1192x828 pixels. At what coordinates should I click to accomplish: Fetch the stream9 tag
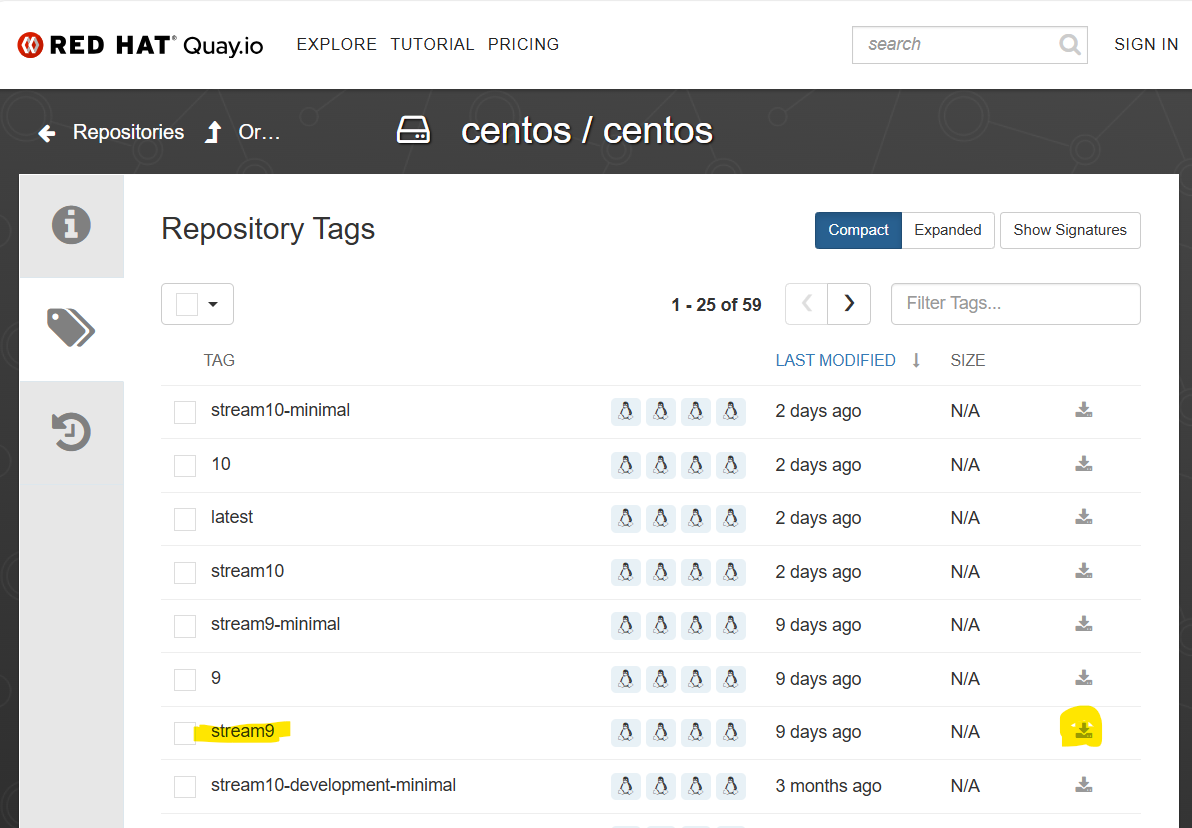(x=1084, y=731)
